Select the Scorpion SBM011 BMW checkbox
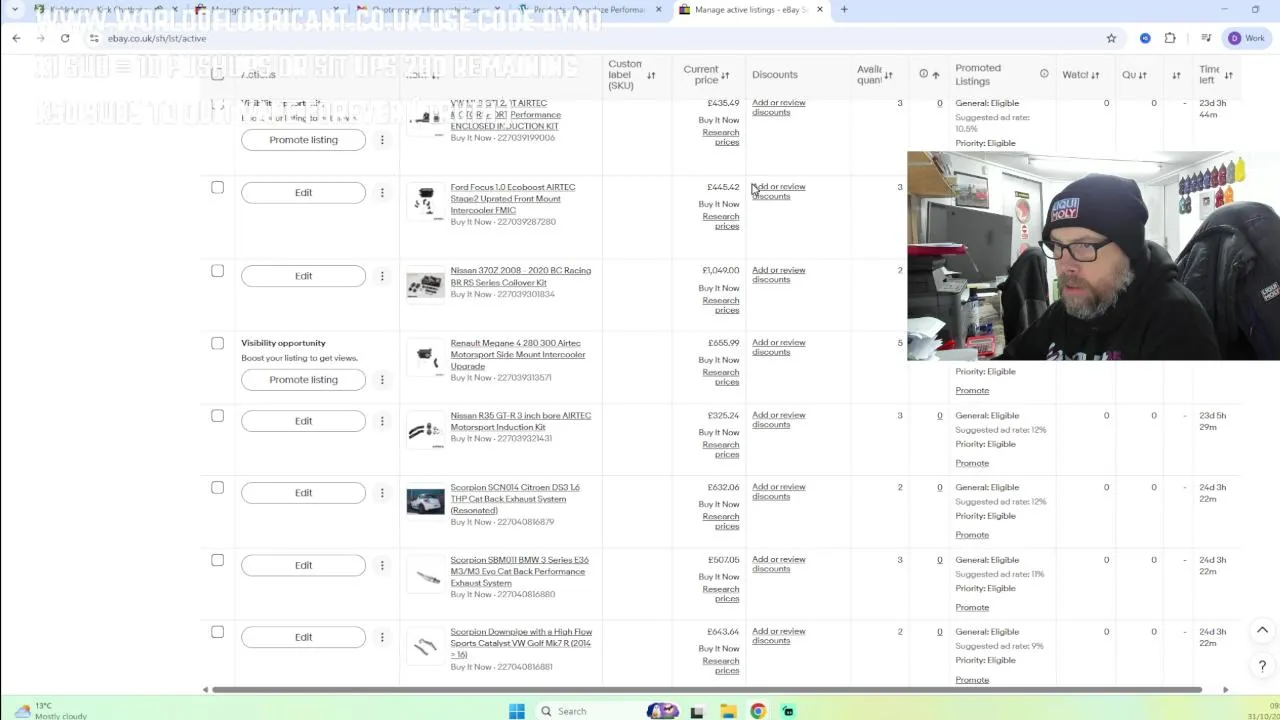This screenshot has height=720, width=1280. click(x=217, y=560)
